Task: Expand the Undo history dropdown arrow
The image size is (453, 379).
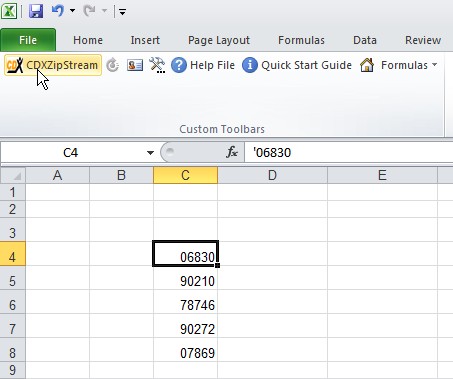Action: (x=72, y=11)
